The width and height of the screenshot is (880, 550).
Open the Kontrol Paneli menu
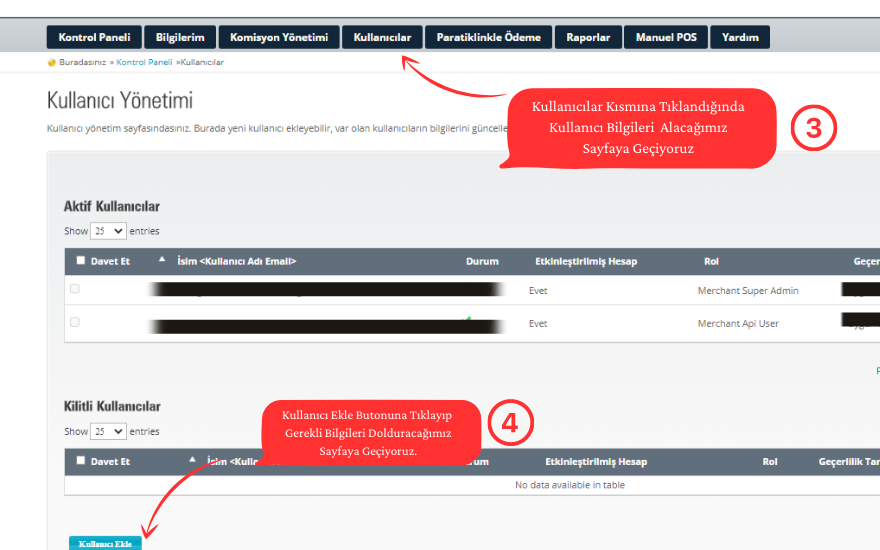point(93,38)
